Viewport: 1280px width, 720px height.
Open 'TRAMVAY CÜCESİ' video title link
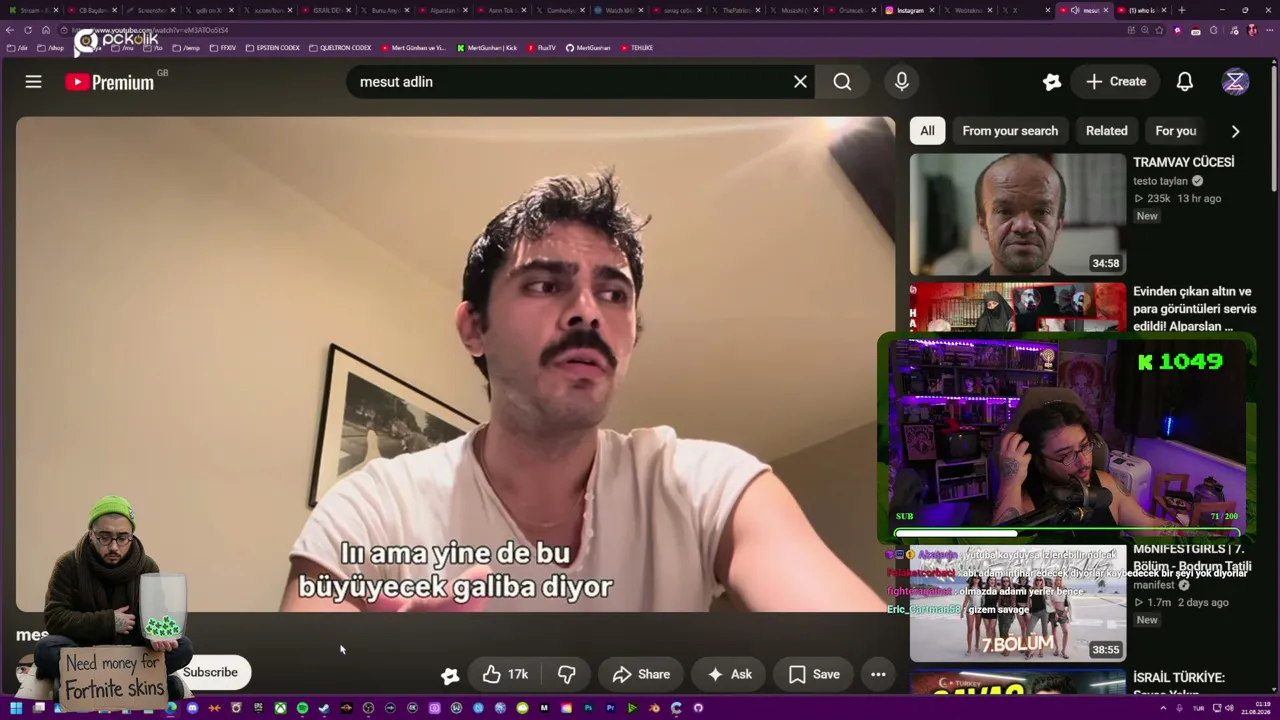(1184, 162)
